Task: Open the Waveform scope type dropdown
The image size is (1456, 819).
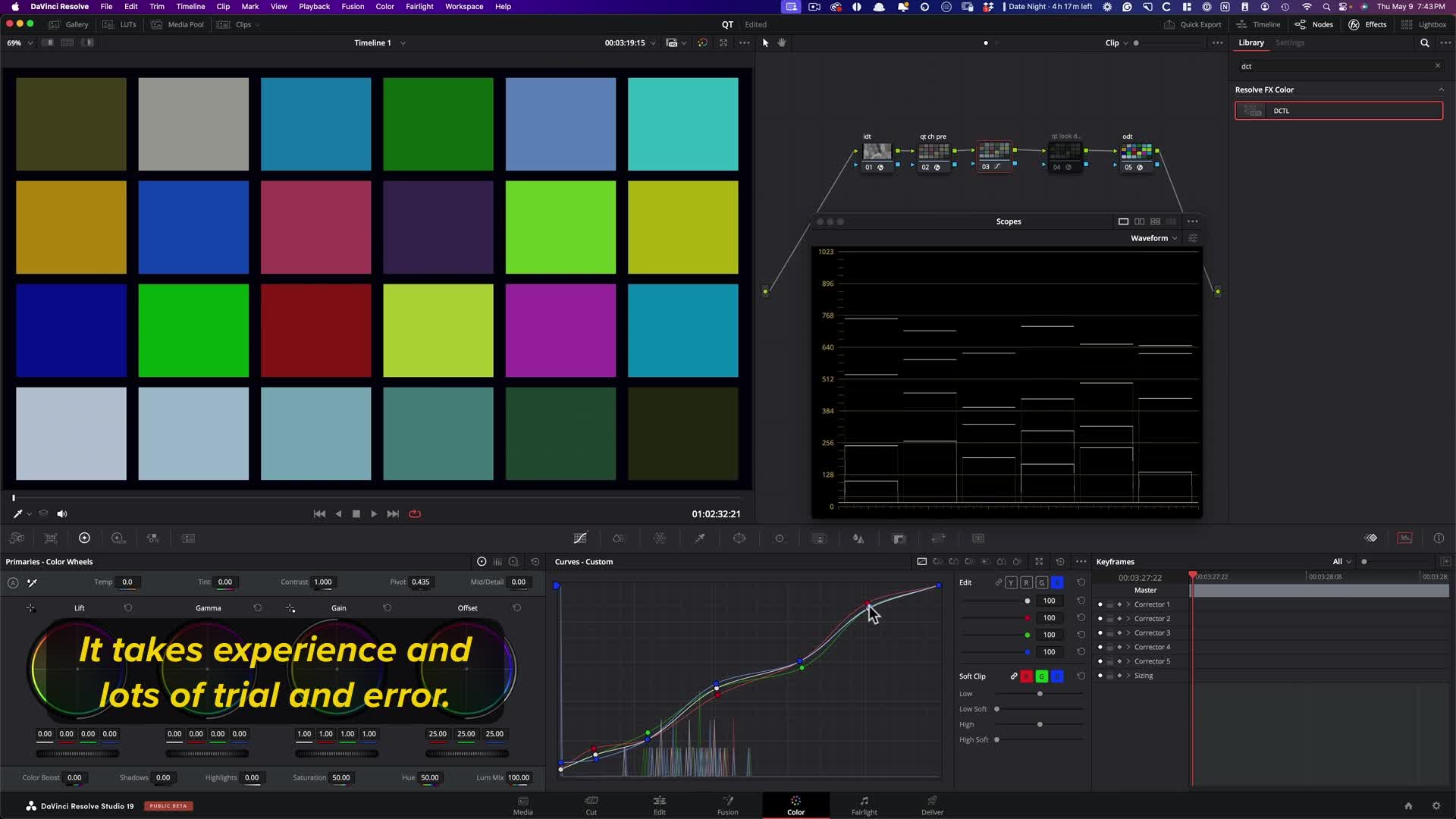Action: point(1153,238)
